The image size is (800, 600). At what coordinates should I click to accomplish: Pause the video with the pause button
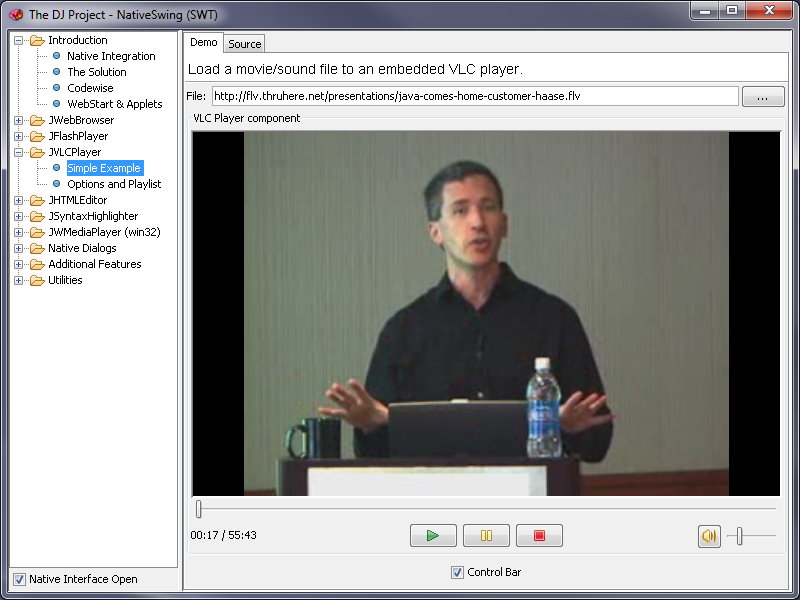(x=486, y=536)
